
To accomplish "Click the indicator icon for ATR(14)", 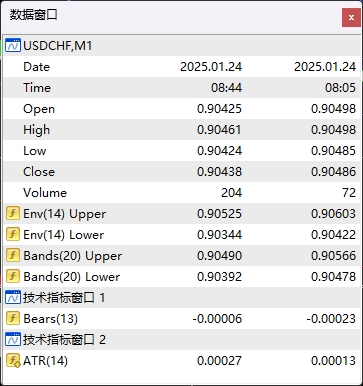I will pyautogui.click(x=13, y=361).
